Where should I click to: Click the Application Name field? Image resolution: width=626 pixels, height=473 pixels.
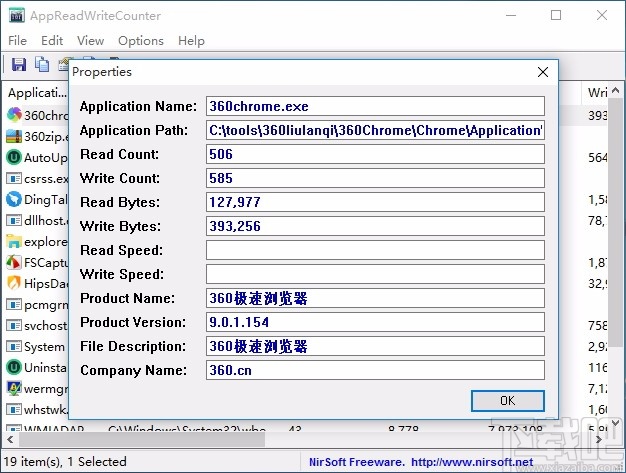[375, 106]
